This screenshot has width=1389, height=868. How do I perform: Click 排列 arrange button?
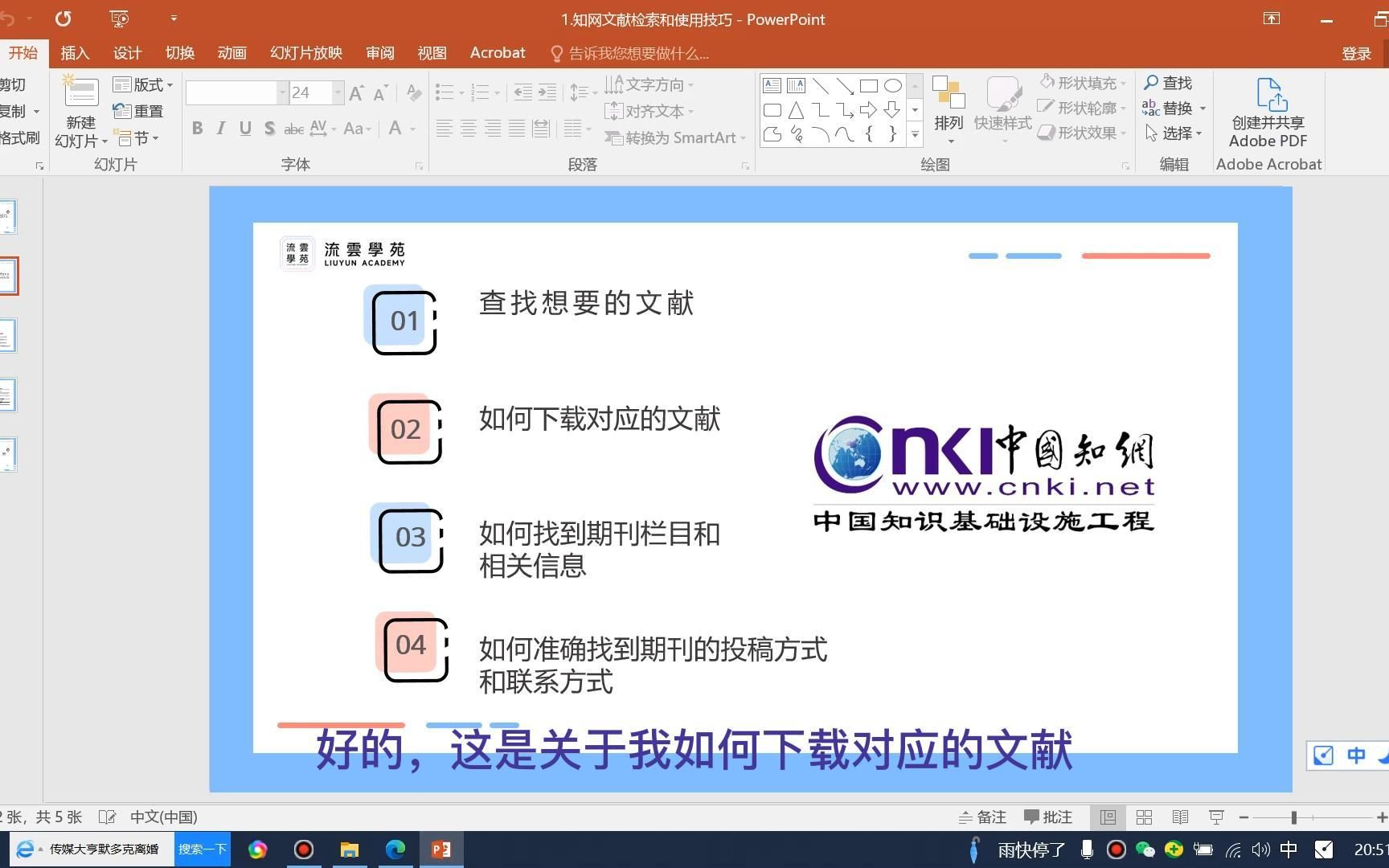[949, 111]
